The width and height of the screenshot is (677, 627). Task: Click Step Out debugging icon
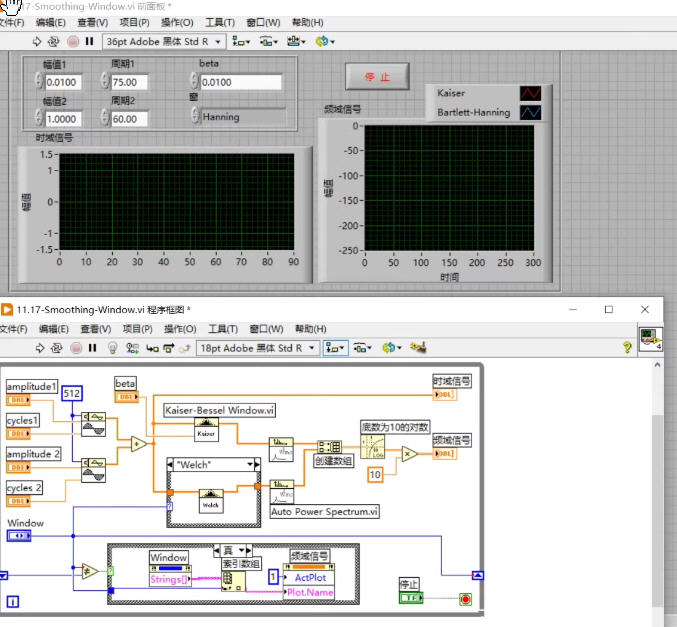click(x=185, y=348)
